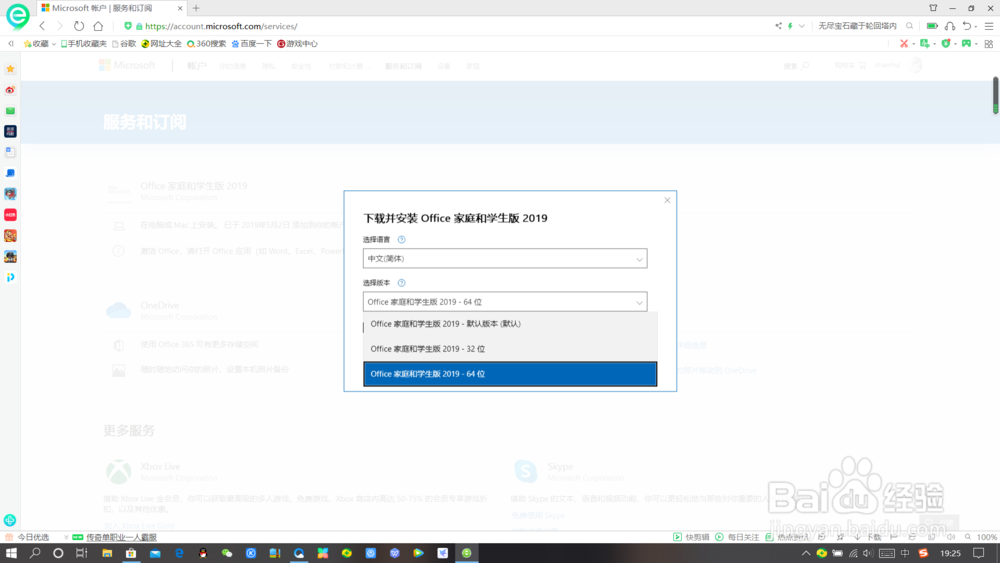
Task: Click help icon next to 选择版本
Action: tap(401, 283)
